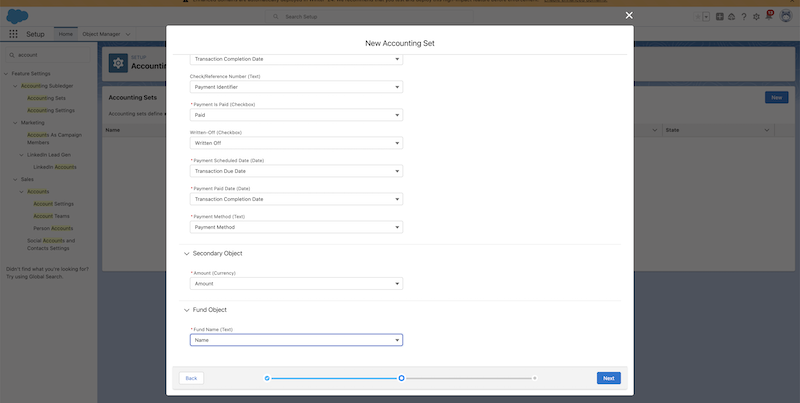Click the Setup gear tile icon
The width and height of the screenshot is (800, 403).
[118, 63]
